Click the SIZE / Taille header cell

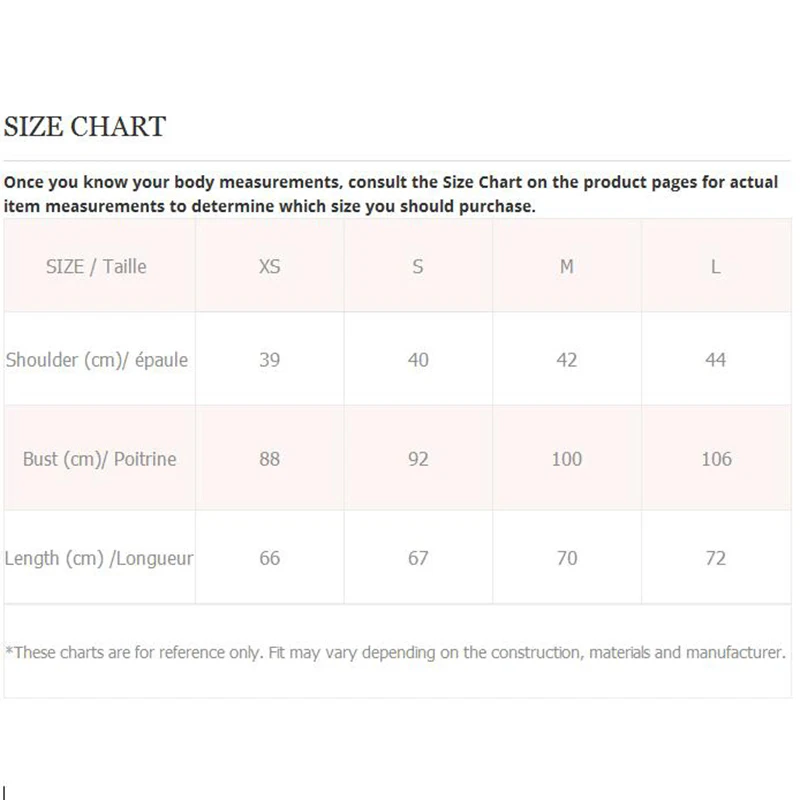97,266
